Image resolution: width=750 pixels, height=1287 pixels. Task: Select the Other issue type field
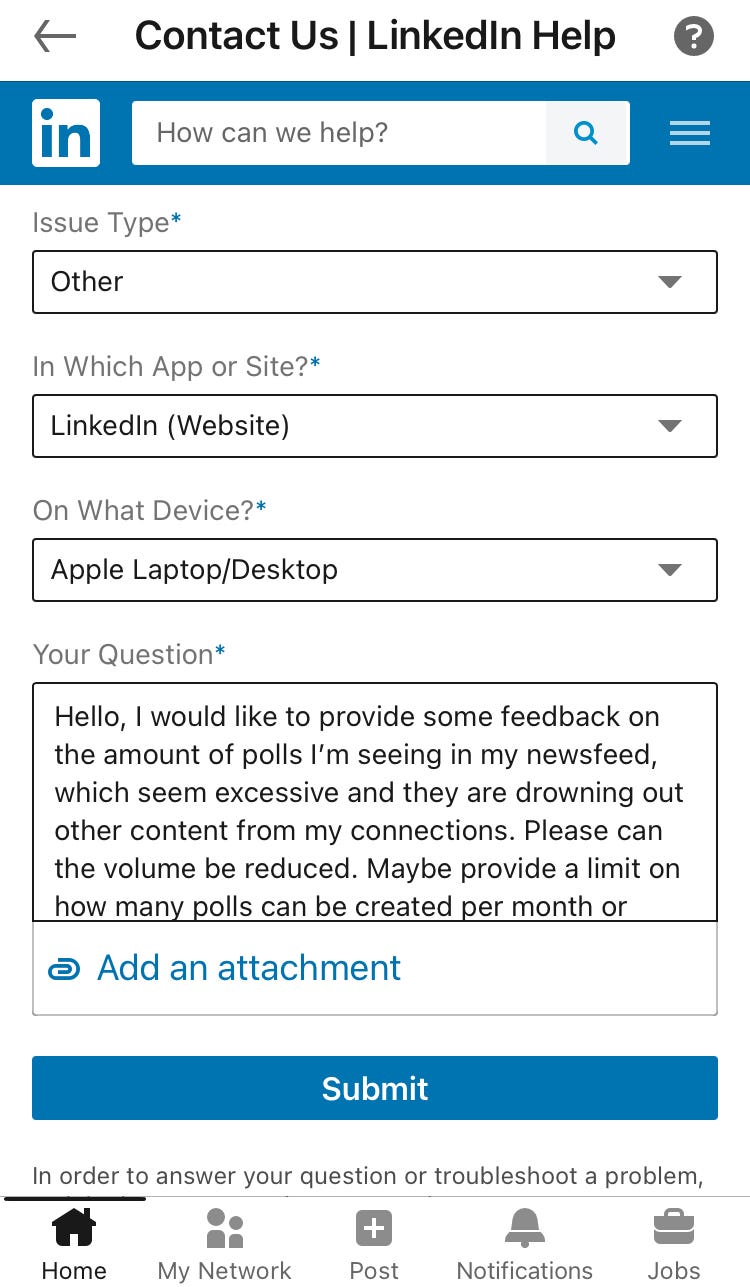(x=375, y=282)
